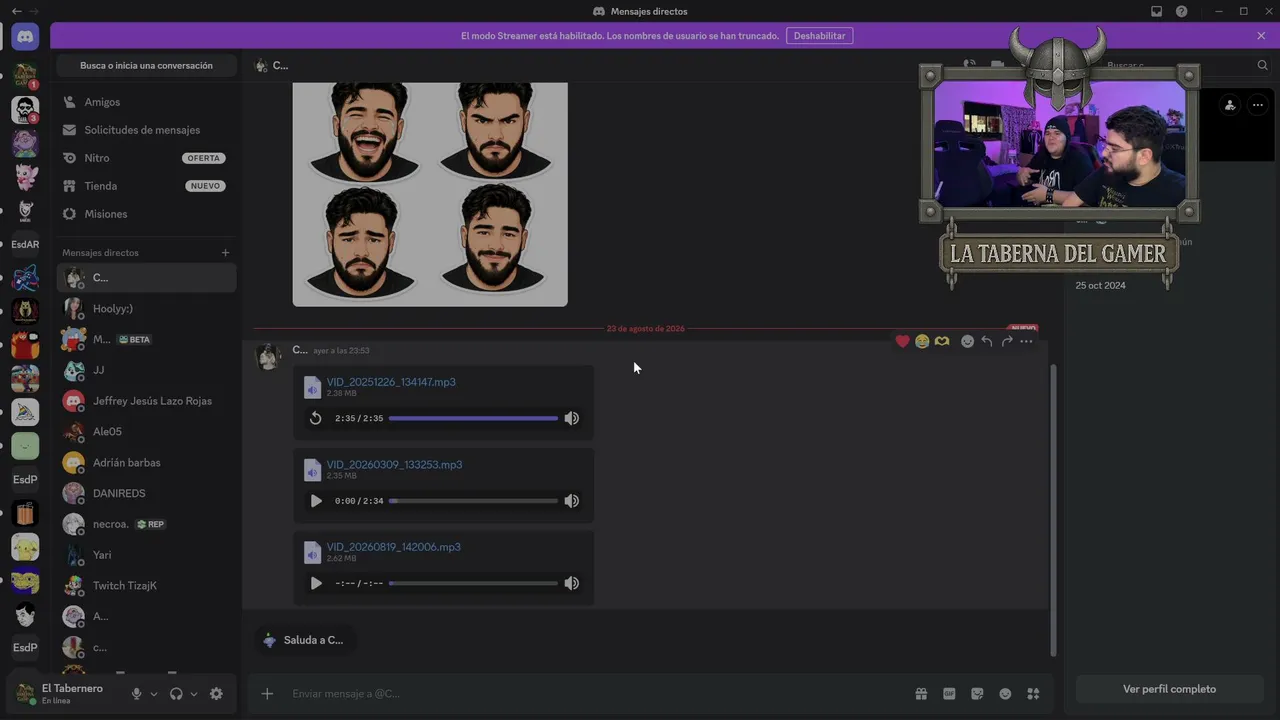Open Solicitudes de mensajes
Screen dimensions: 1280x720
(147, 130)
